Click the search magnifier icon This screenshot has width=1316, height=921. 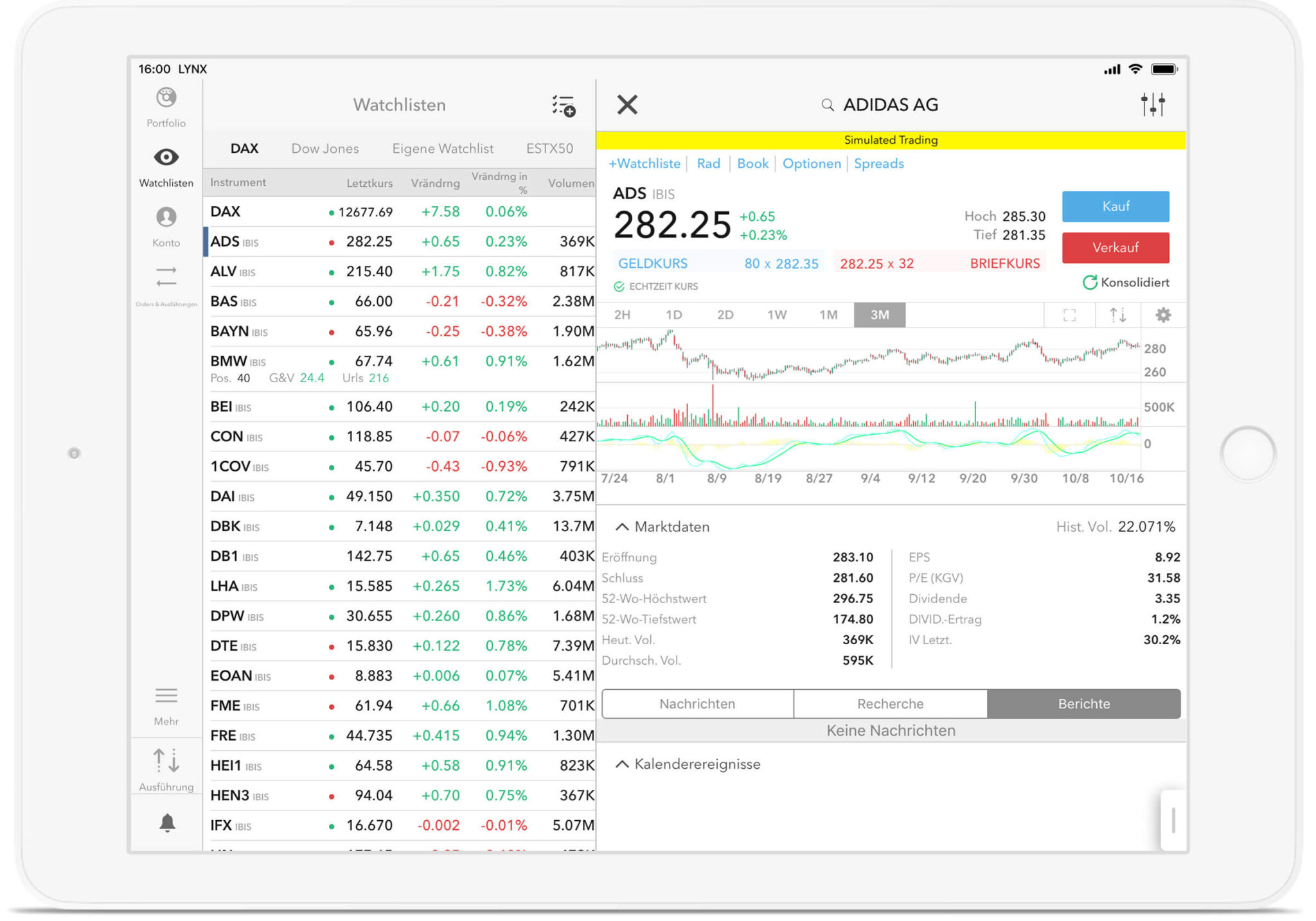tap(828, 105)
